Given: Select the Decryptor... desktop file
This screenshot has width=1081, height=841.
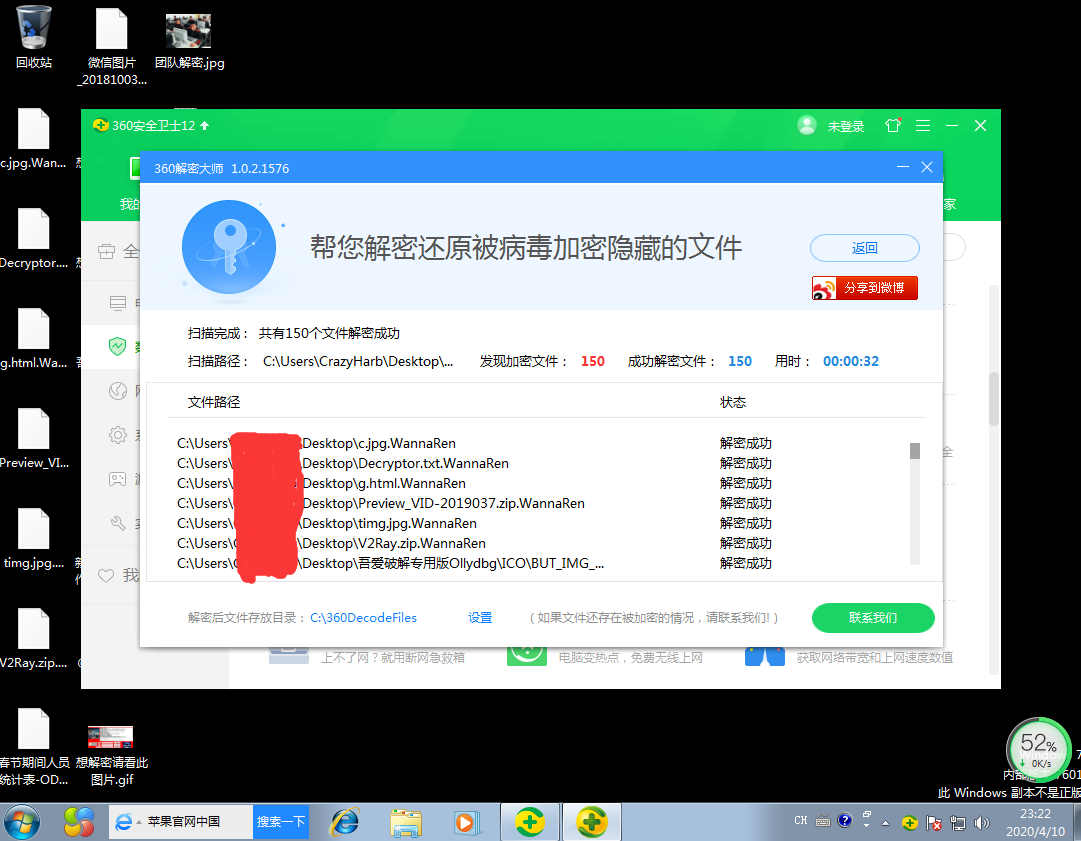Looking at the screenshot, I should [33, 238].
